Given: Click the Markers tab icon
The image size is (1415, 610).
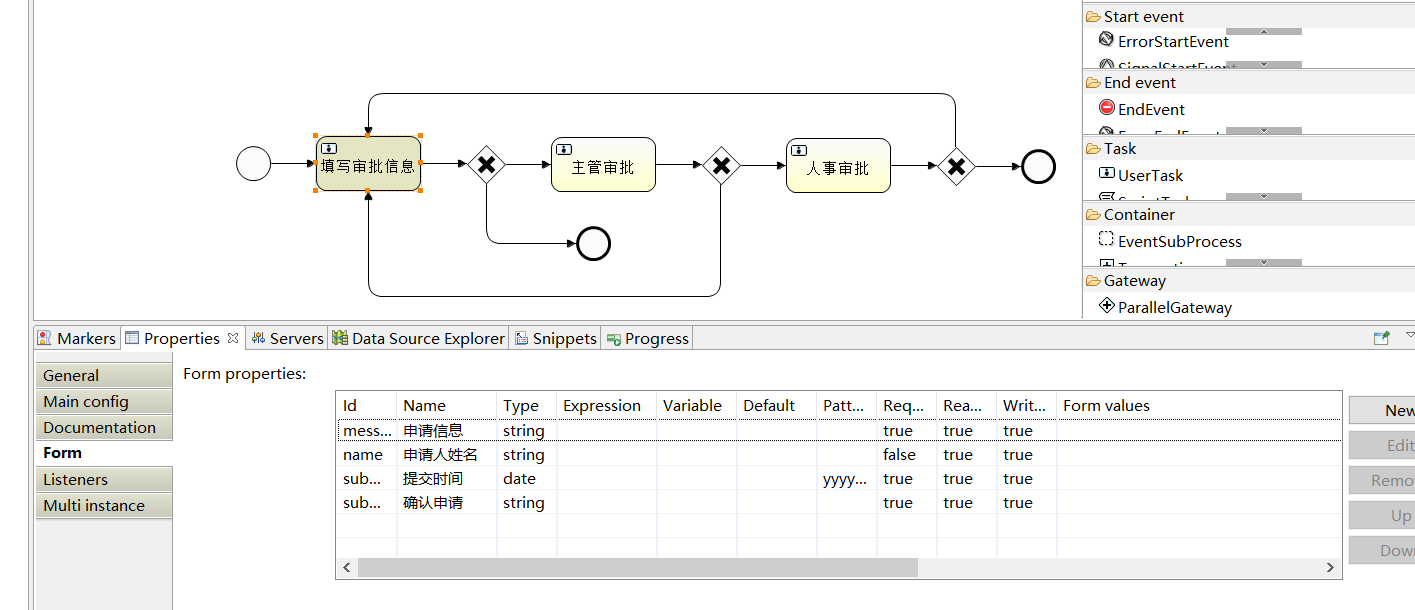Looking at the screenshot, I should point(45,338).
